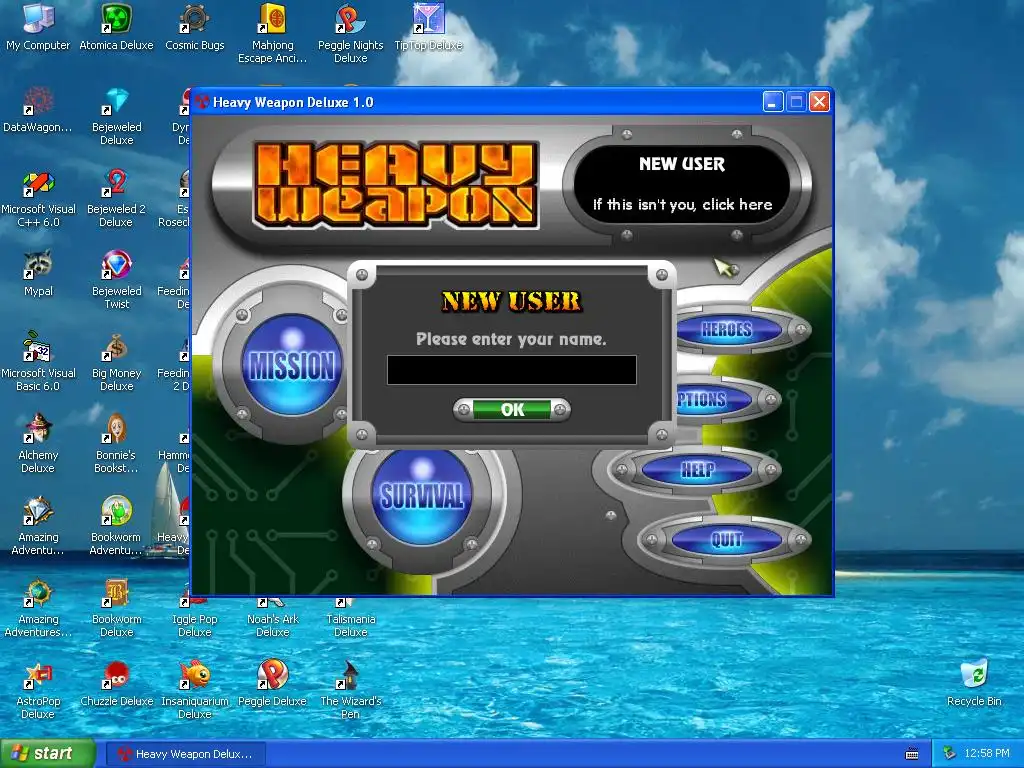1024x768 pixels.
Task: Open the game Options button
Action: 713,399
